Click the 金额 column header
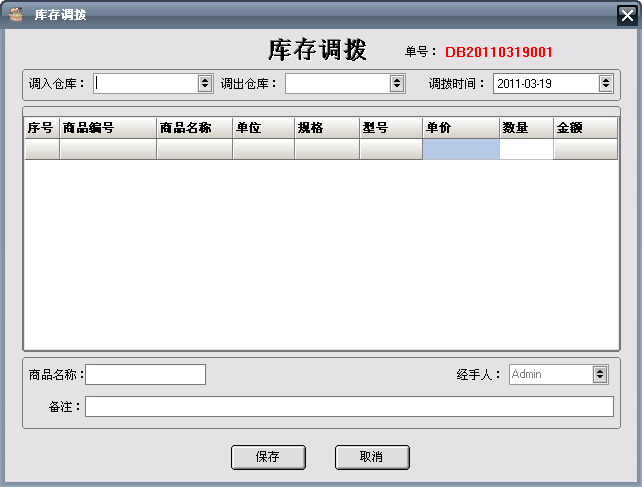 (585, 128)
